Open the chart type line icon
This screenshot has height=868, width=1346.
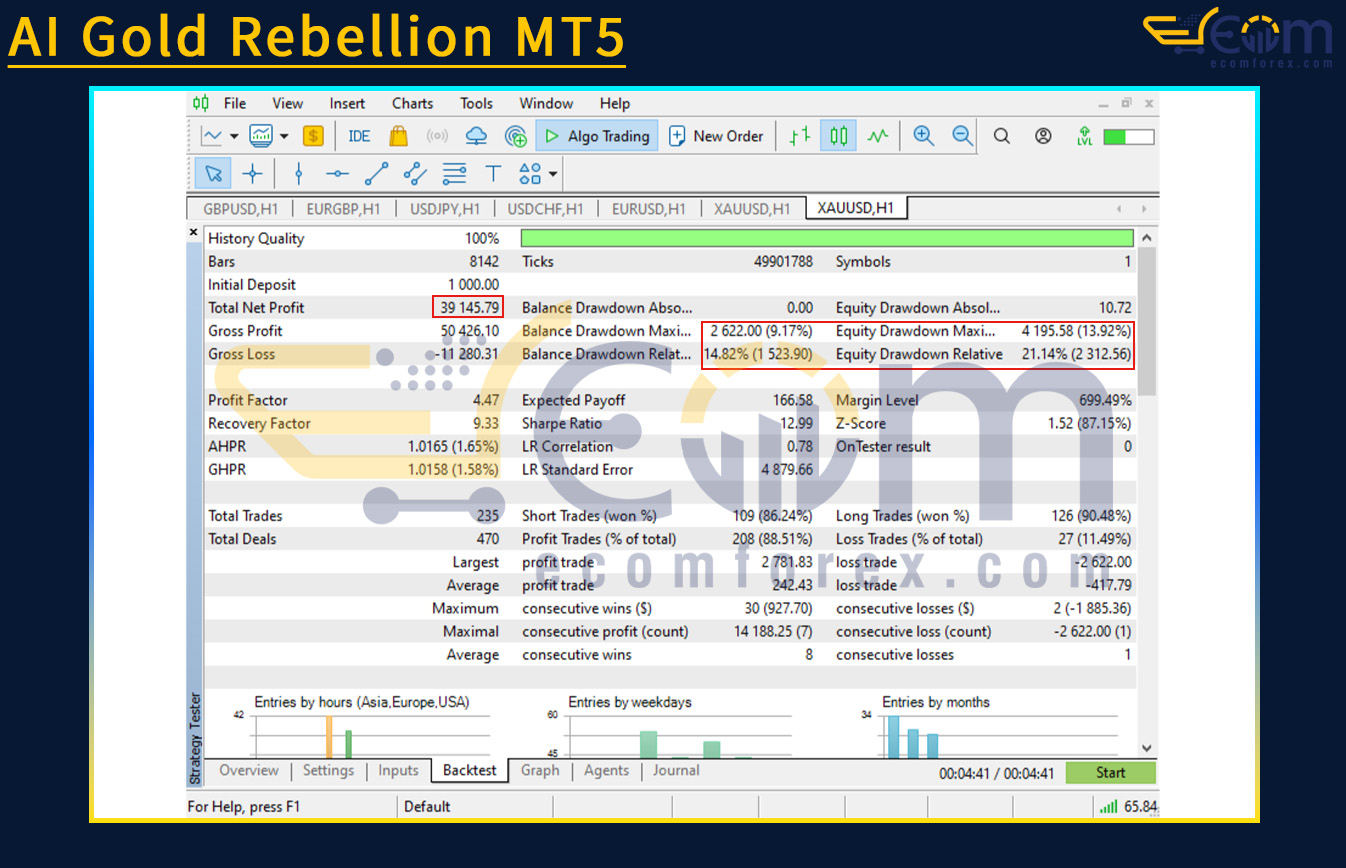212,136
